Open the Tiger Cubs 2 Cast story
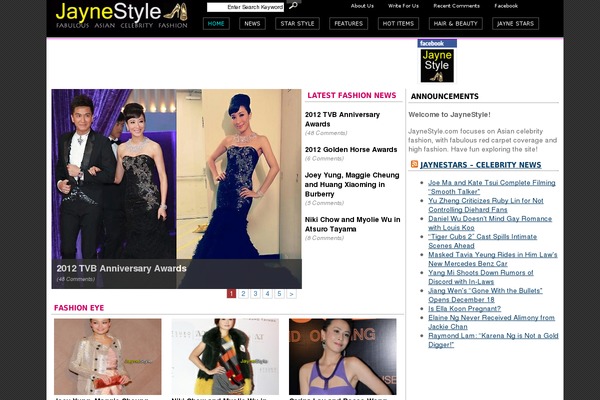600x400 pixels. click(x=482, y=241)
